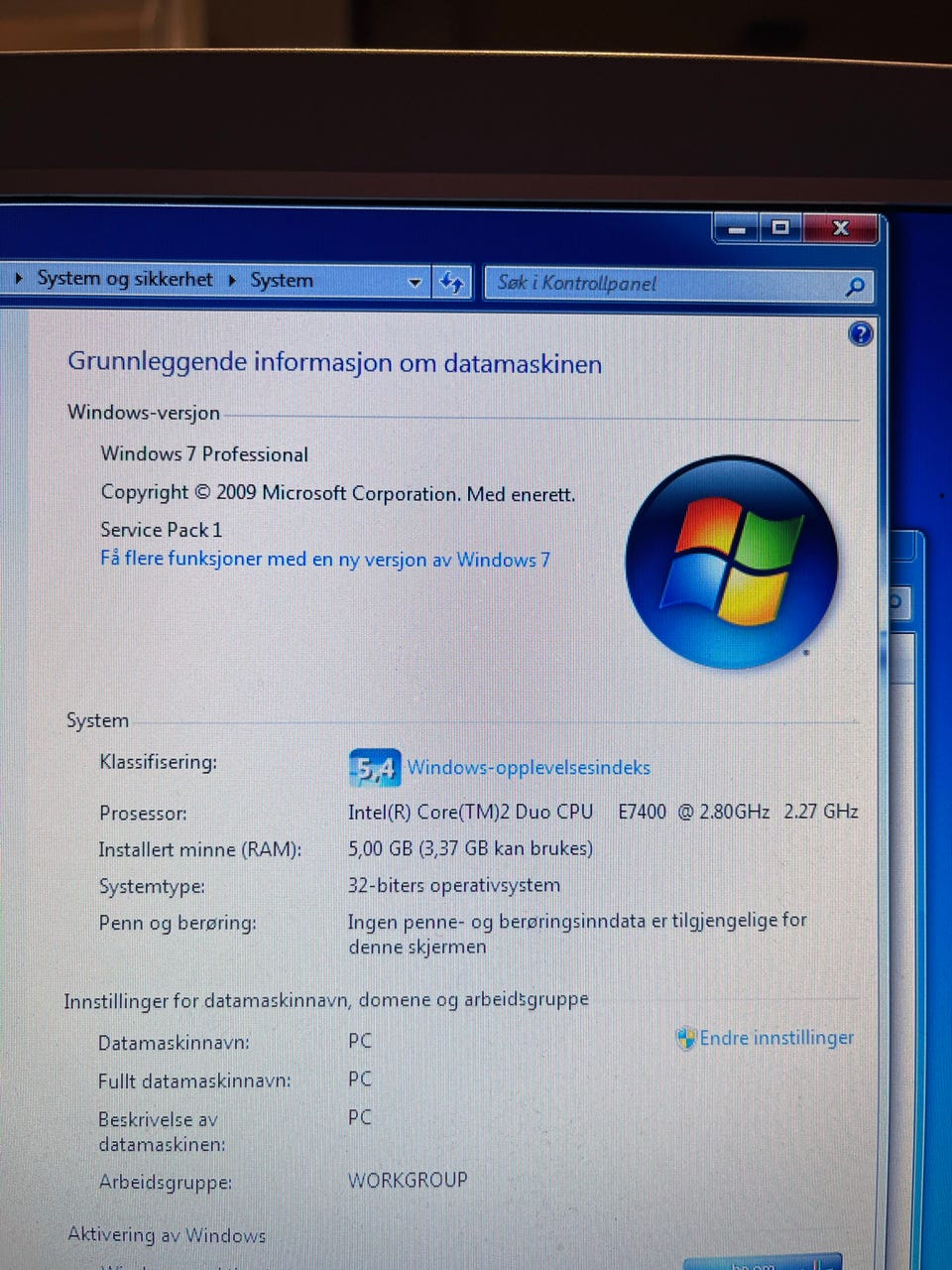The height and width of the screenshot is (1270, 952).
Task: Click the PC value next to Beskrivelse av datamaskinen
Action: (360, 1117)
